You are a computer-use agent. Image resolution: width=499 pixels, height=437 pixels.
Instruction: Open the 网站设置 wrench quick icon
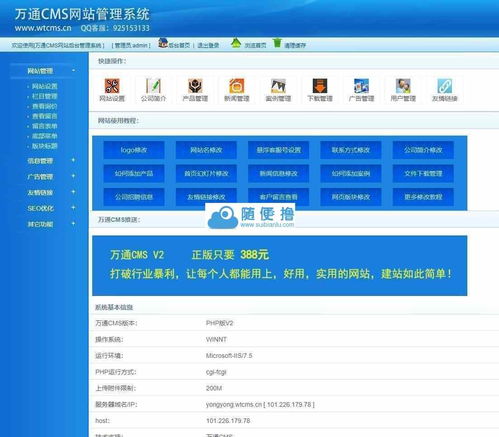click(x=112, y=86)
